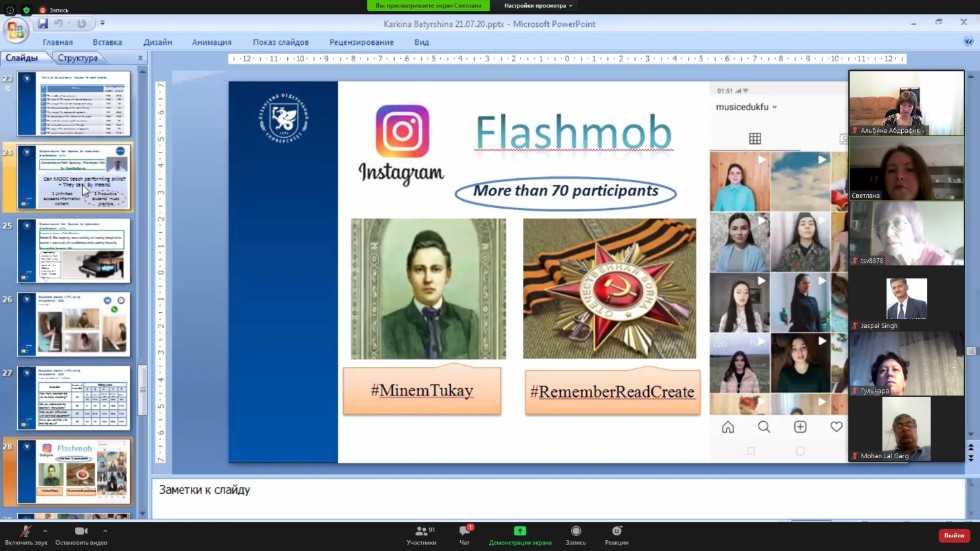Click the PowerPoint Office button

15,29
